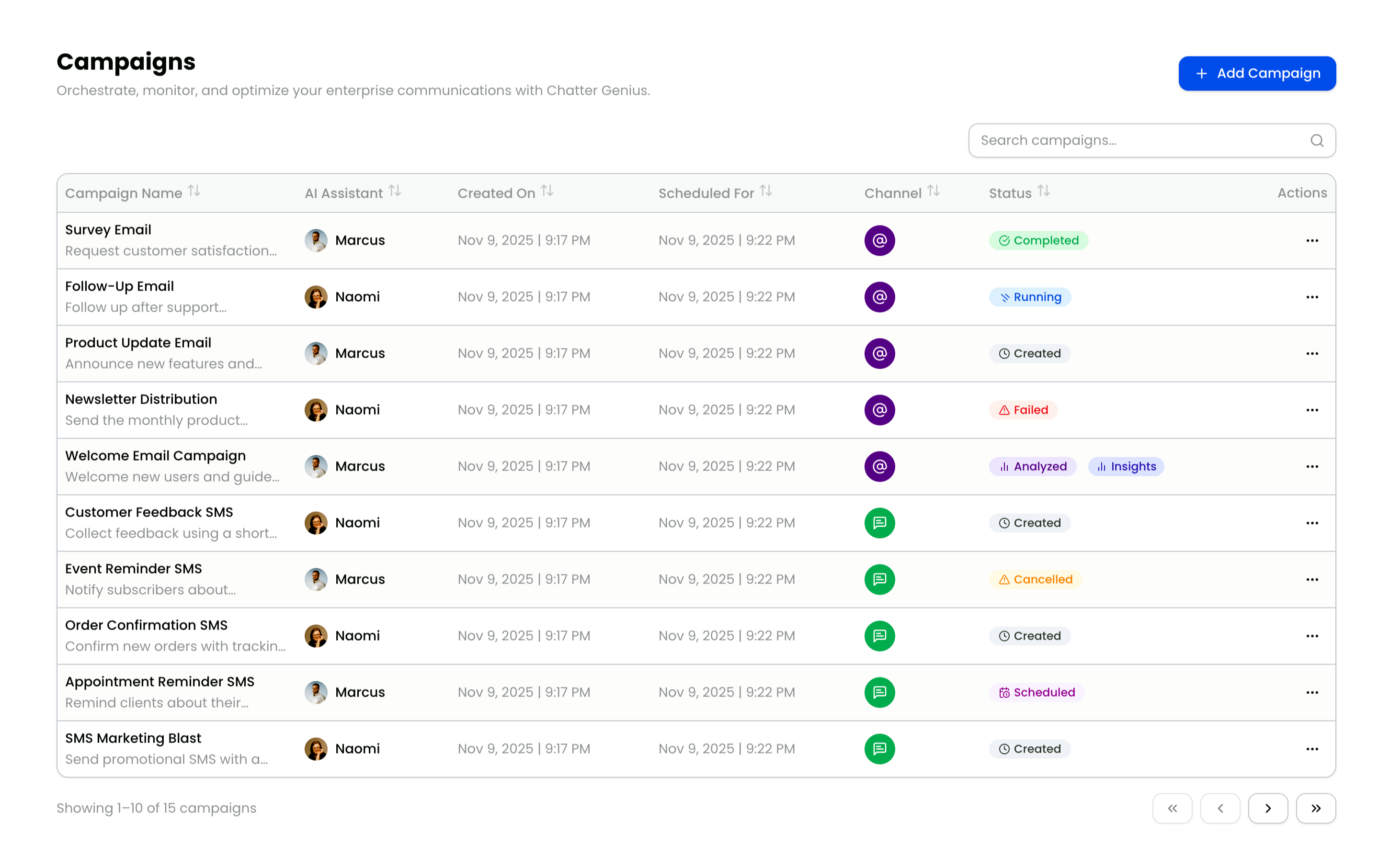Toggle sorting on the Created On column
The image size is (1390, 868).
pyautogui.click(x=547, y=191)
